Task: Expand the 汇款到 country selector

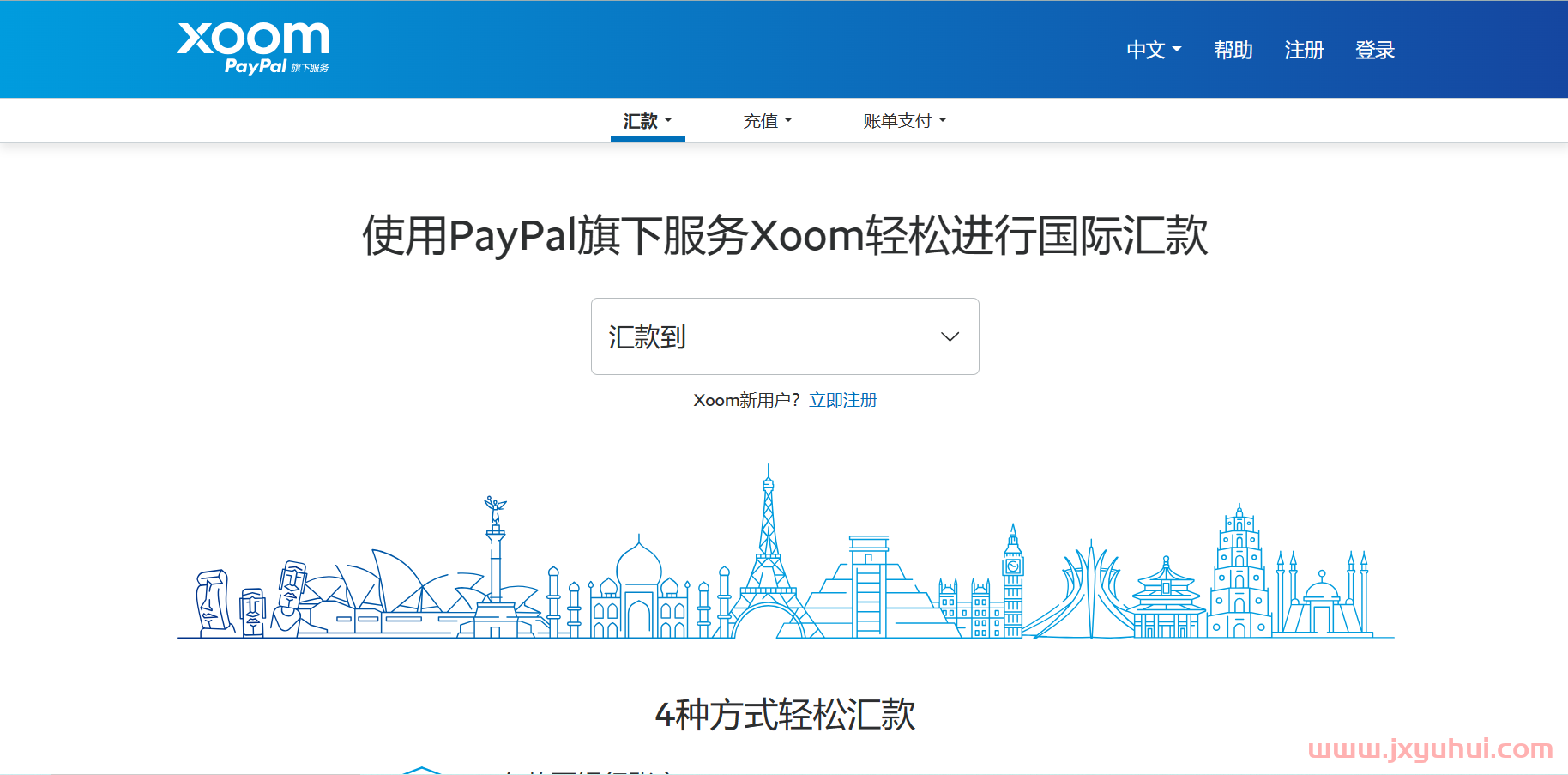Action: 785,336
